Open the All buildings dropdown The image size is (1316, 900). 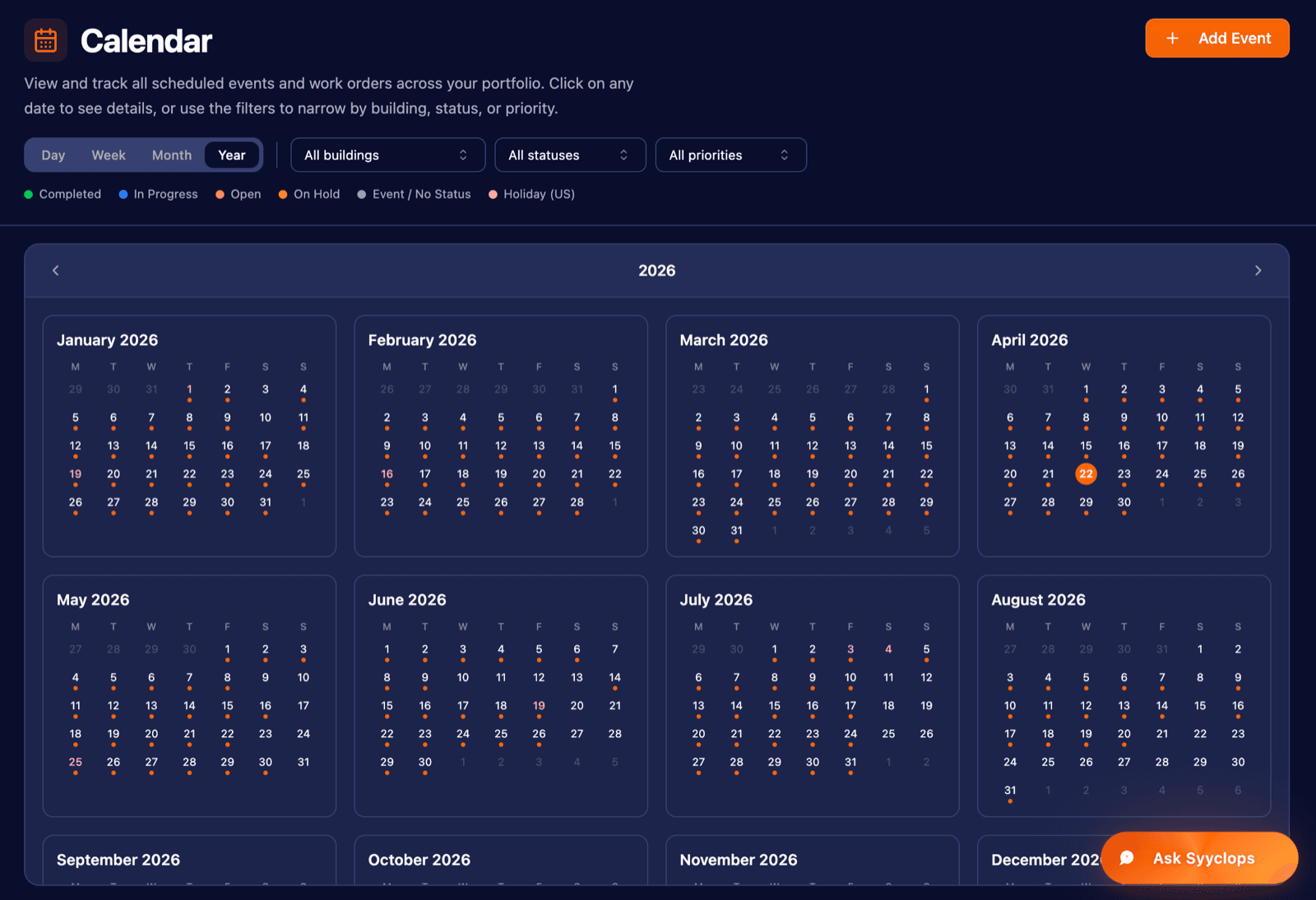[387, 155]
